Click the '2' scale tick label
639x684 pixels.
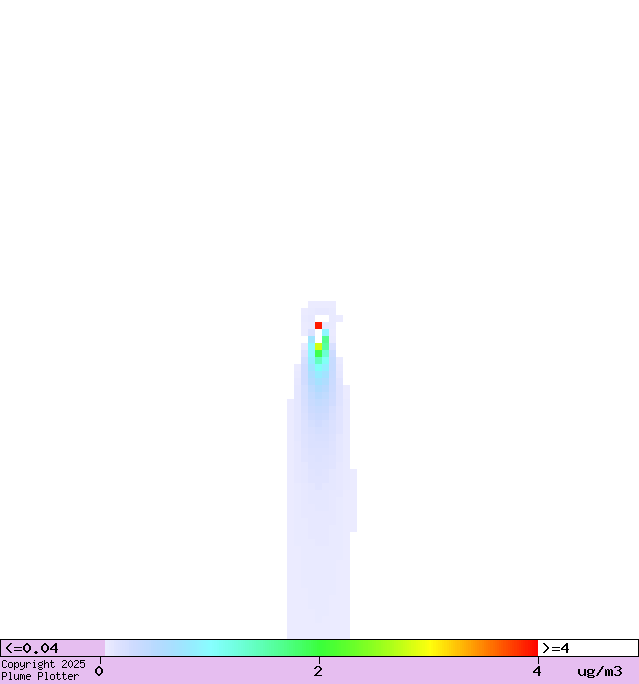click(318, 671)
